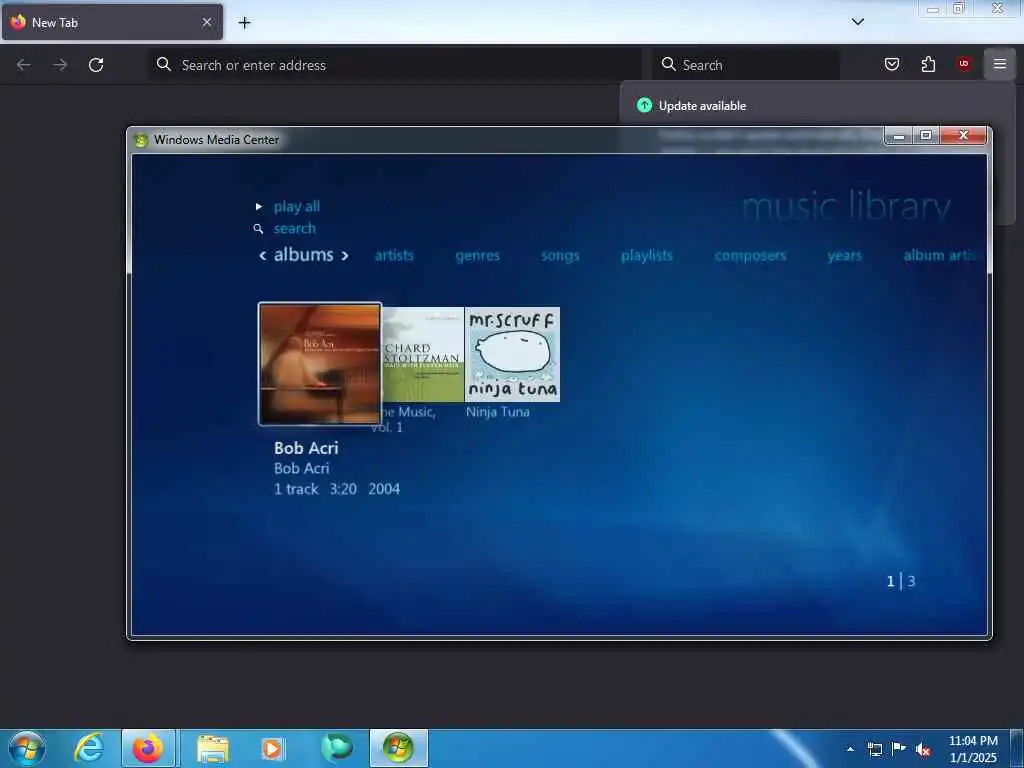
Task: Click the play all triangle icon
Action: click(259, 206)
